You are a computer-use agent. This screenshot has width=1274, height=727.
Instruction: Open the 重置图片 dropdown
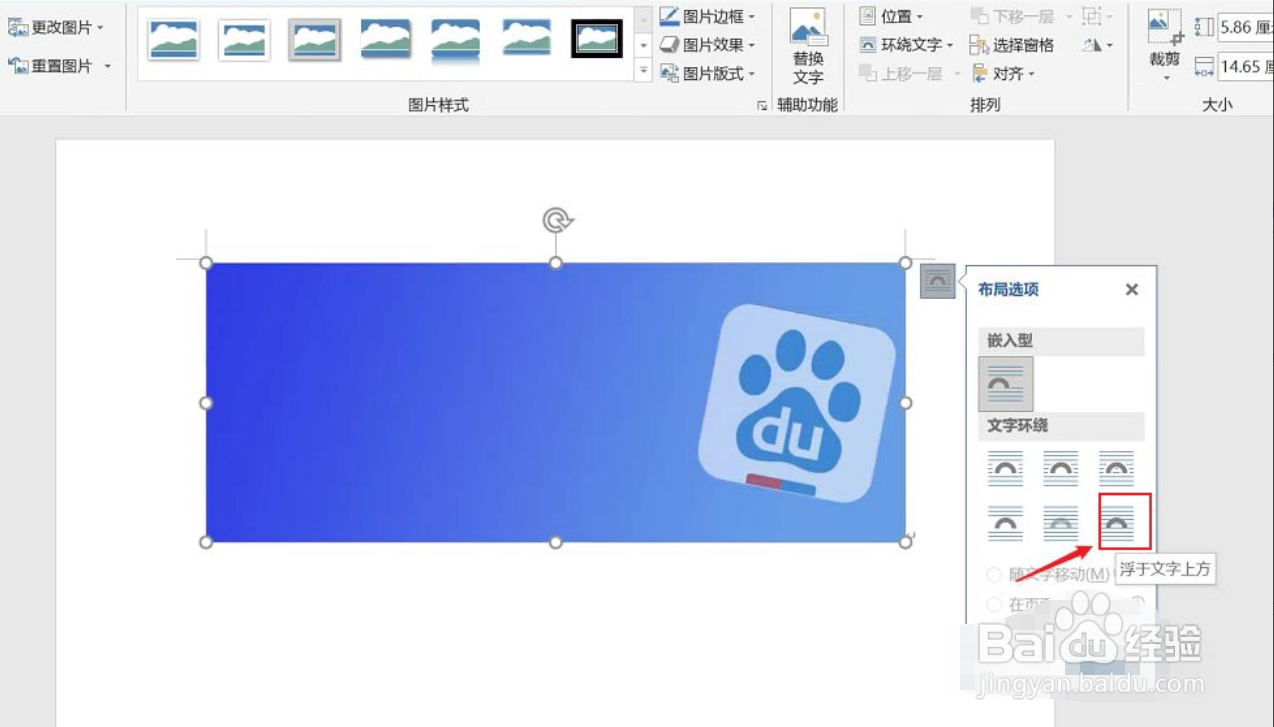click(59, 65)
